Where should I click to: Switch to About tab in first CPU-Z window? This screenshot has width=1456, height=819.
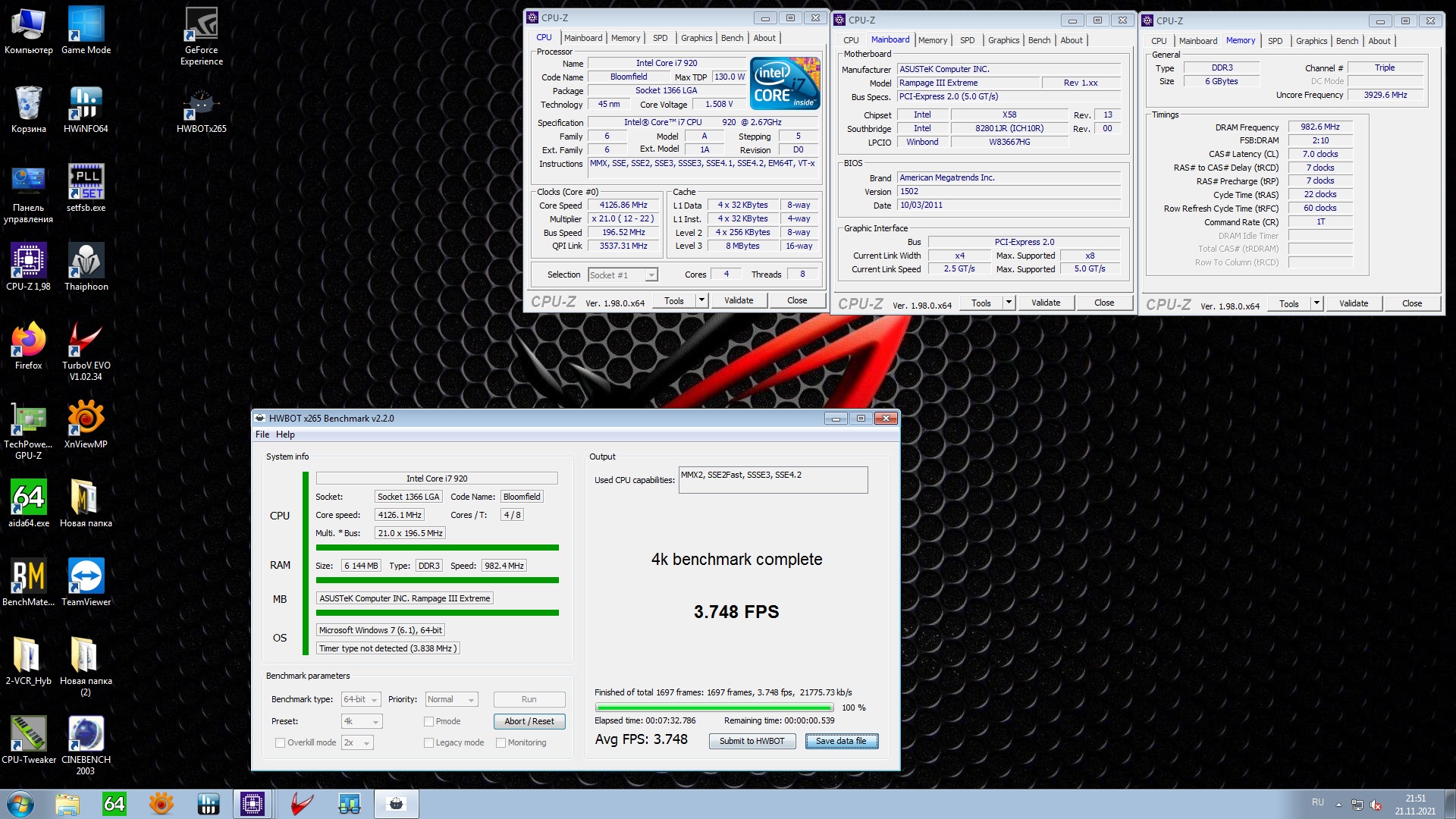(x=764, y=38)
